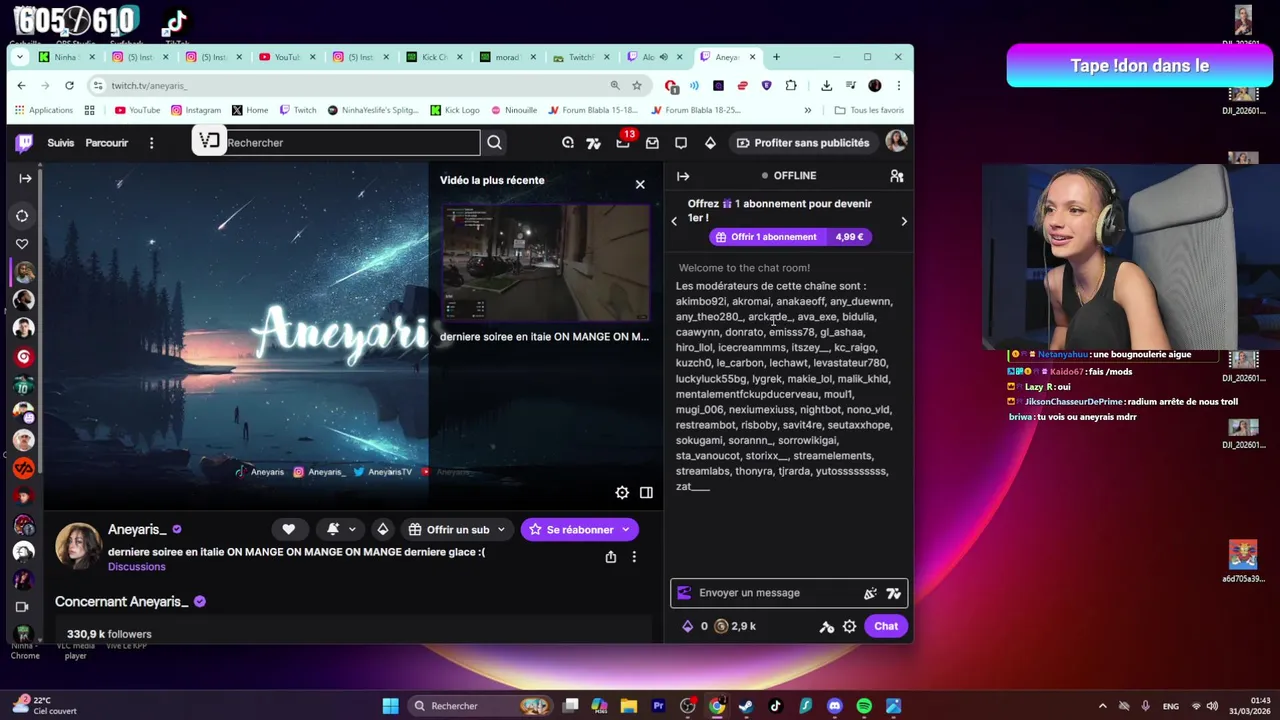Screen dimensions: 1280x720
Task: Open channel points 2,9 k balance
Action: [x=736, y=626]
